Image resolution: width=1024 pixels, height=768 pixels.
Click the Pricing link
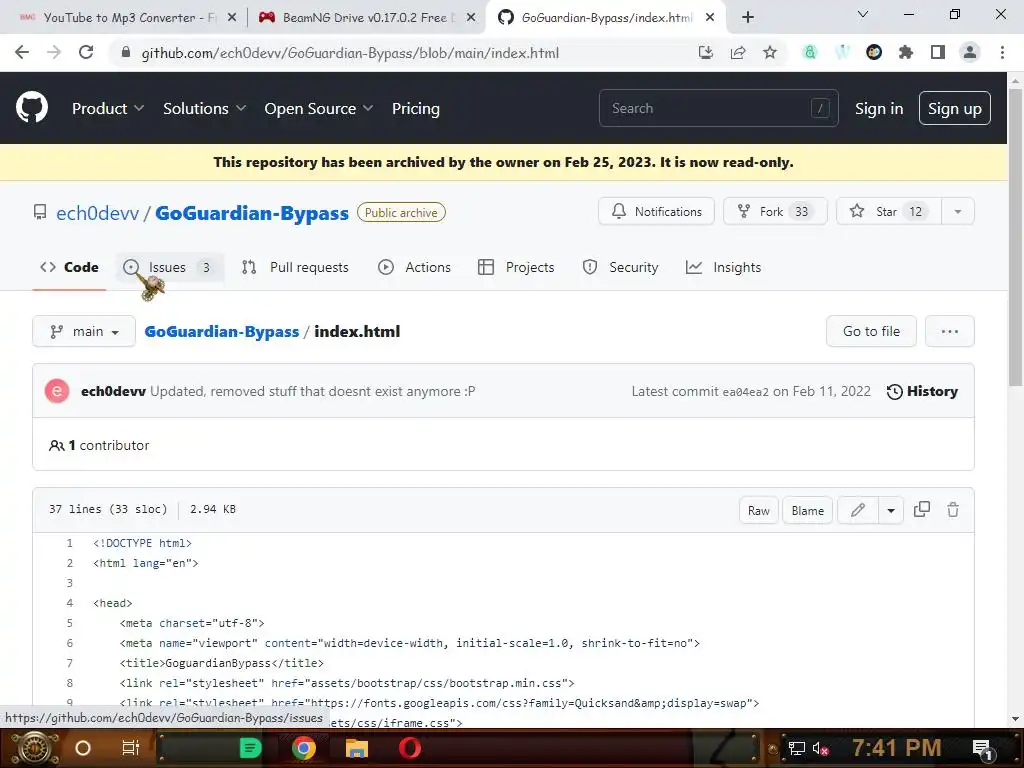[416, 108]
